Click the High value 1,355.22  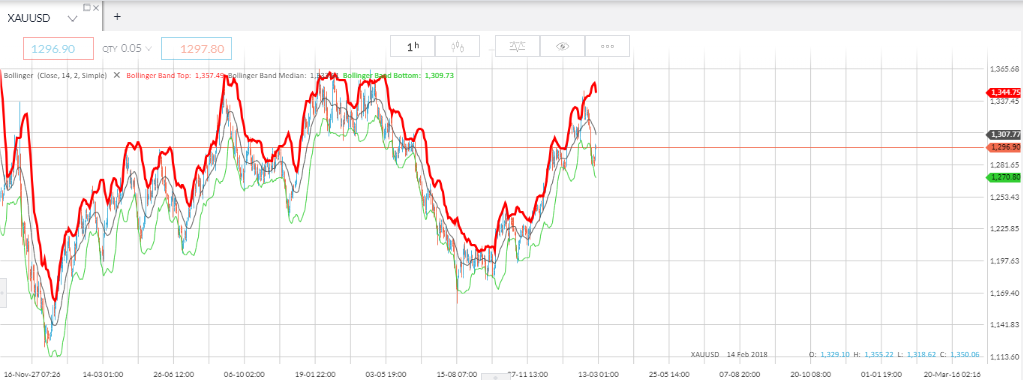[x=879, y=355]
